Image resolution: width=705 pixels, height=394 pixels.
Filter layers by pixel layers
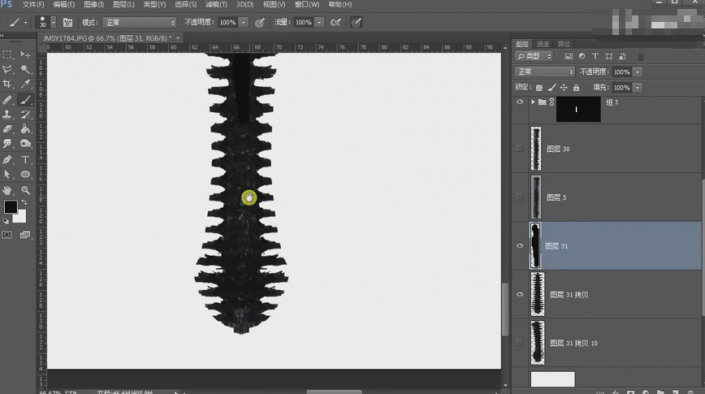point(569,56)
